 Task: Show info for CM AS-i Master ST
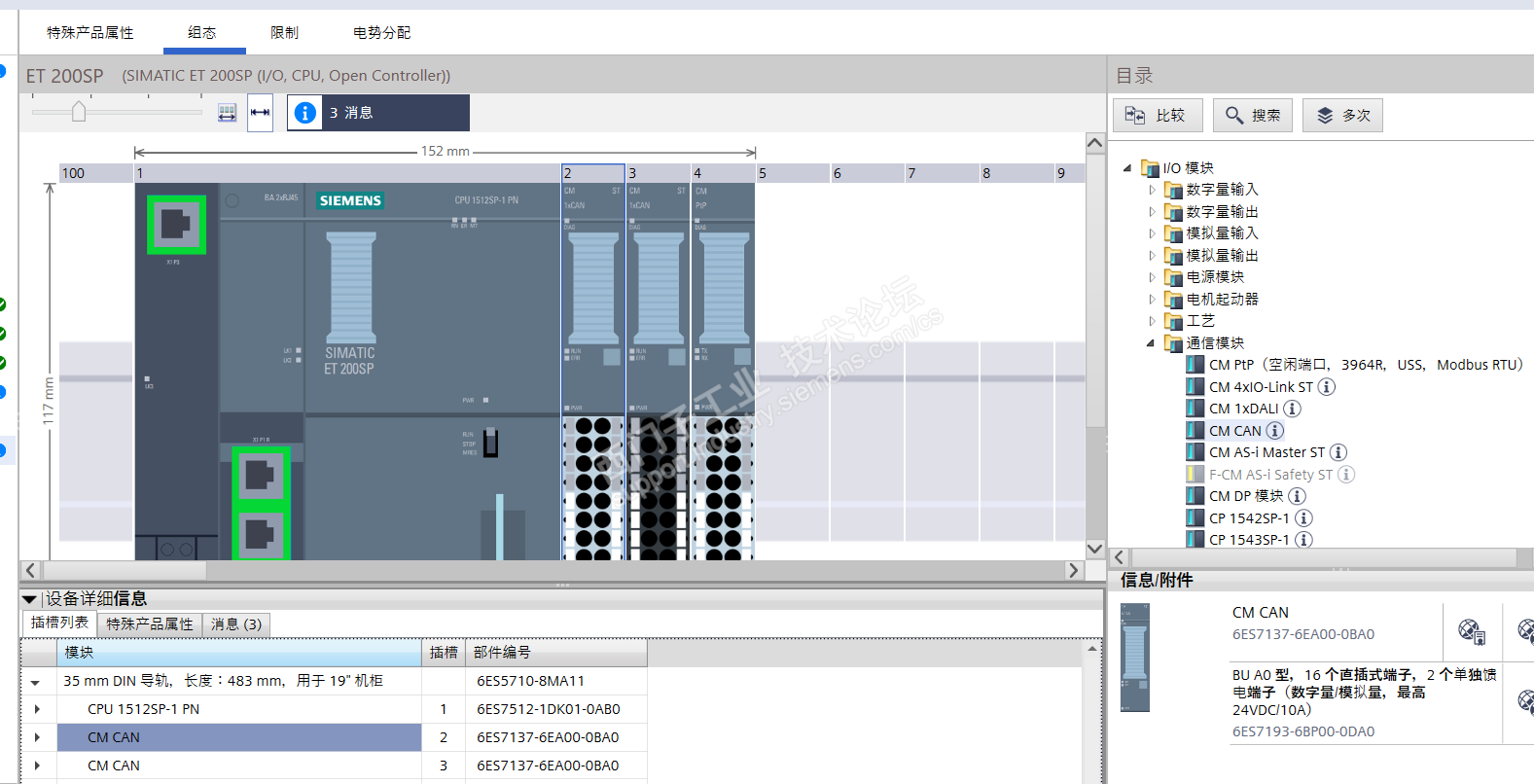click(1338, 452)
